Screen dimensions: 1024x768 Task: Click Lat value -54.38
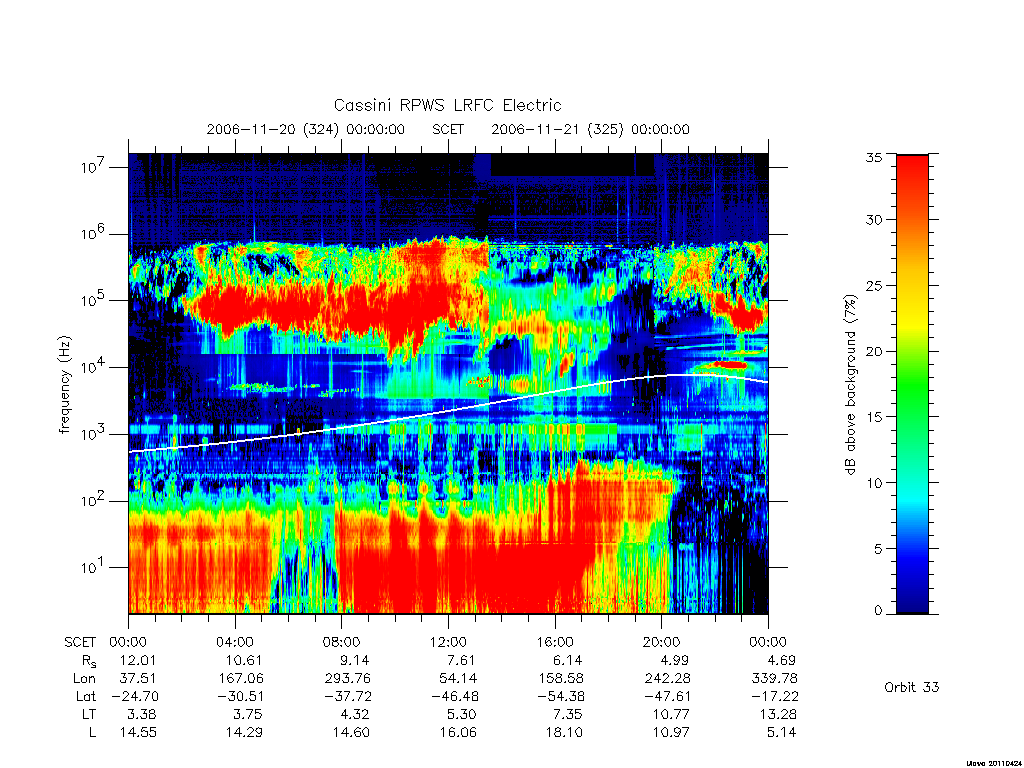(560, 697)
